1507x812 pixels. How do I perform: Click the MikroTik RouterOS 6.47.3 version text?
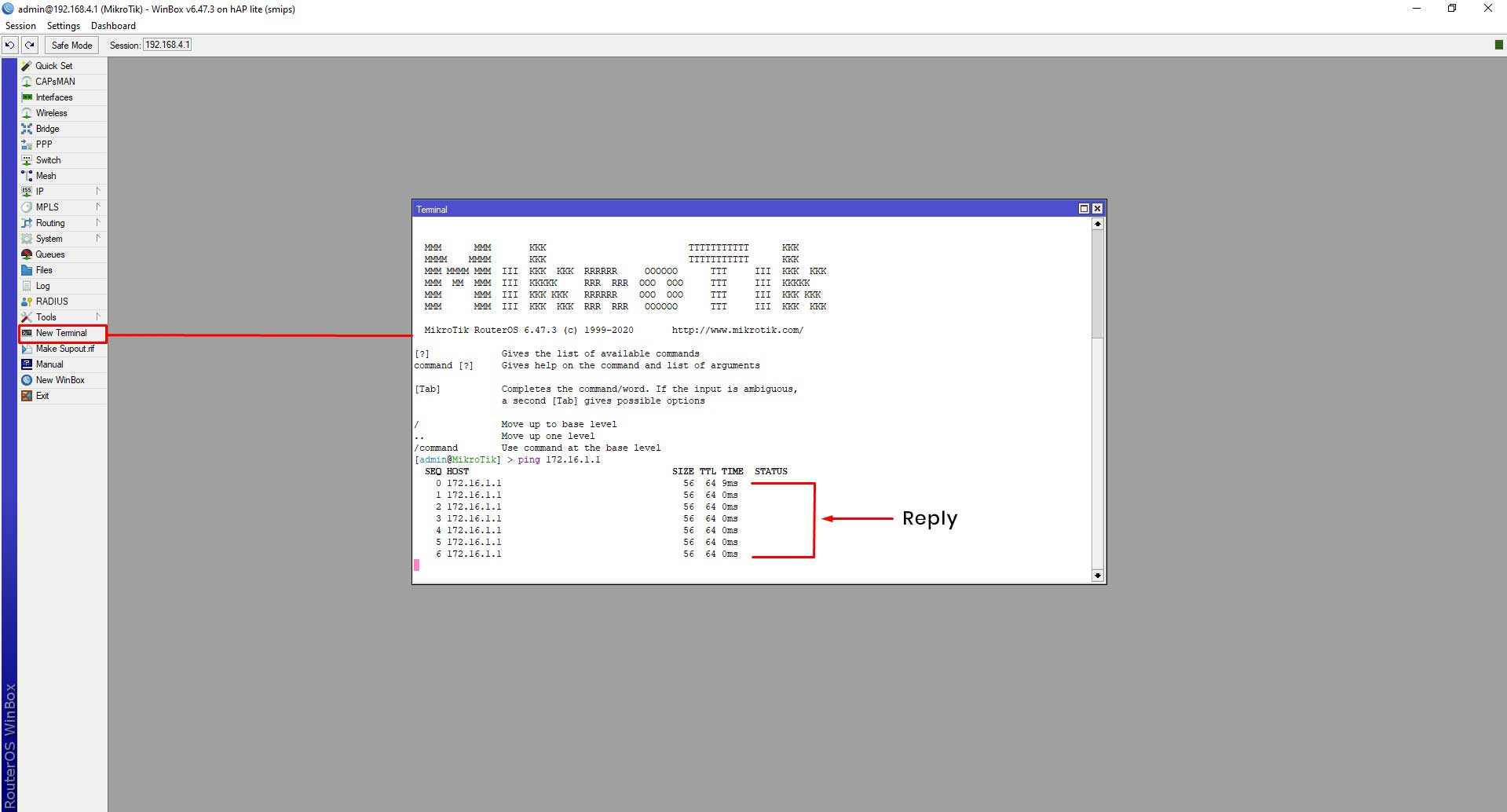coord(529,331)
